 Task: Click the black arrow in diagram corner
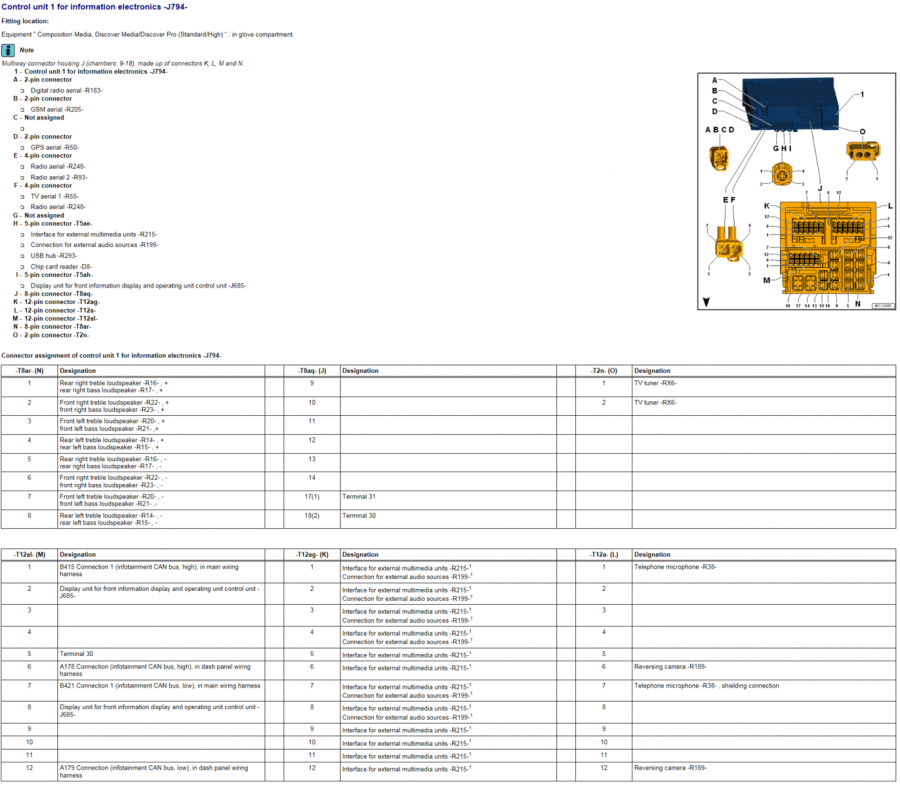708,302
